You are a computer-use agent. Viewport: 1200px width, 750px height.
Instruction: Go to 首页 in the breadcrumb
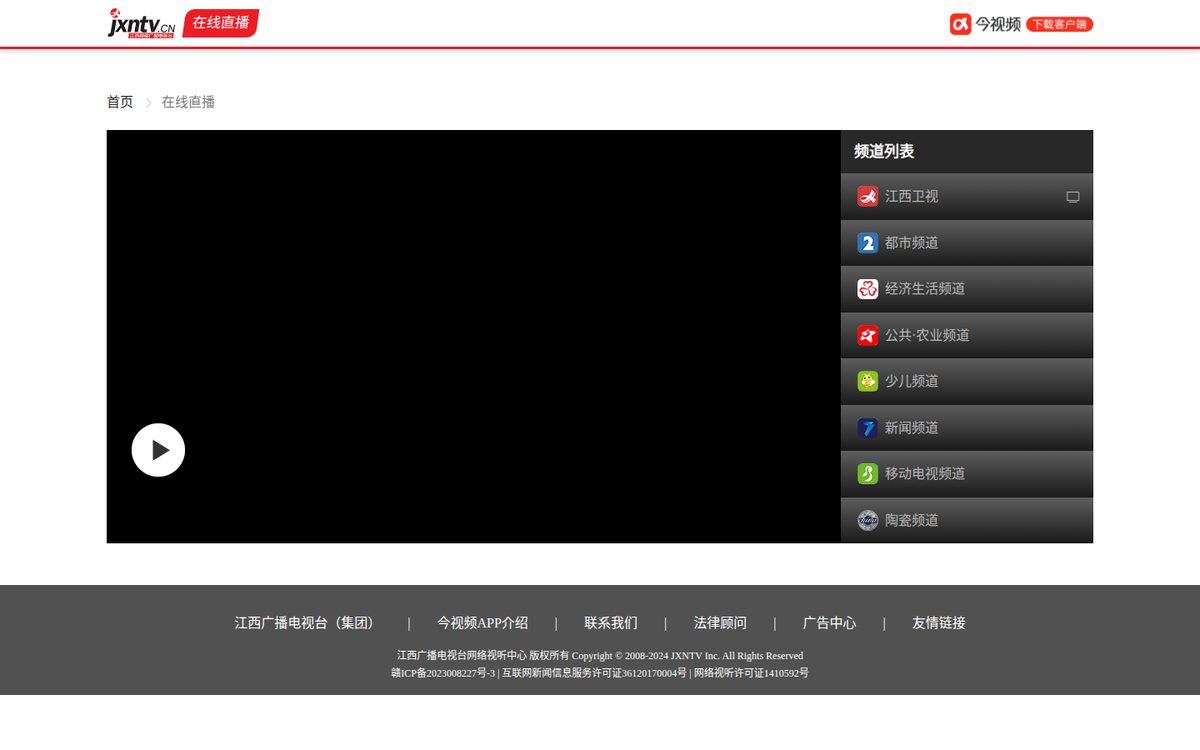tap(120, 102)
